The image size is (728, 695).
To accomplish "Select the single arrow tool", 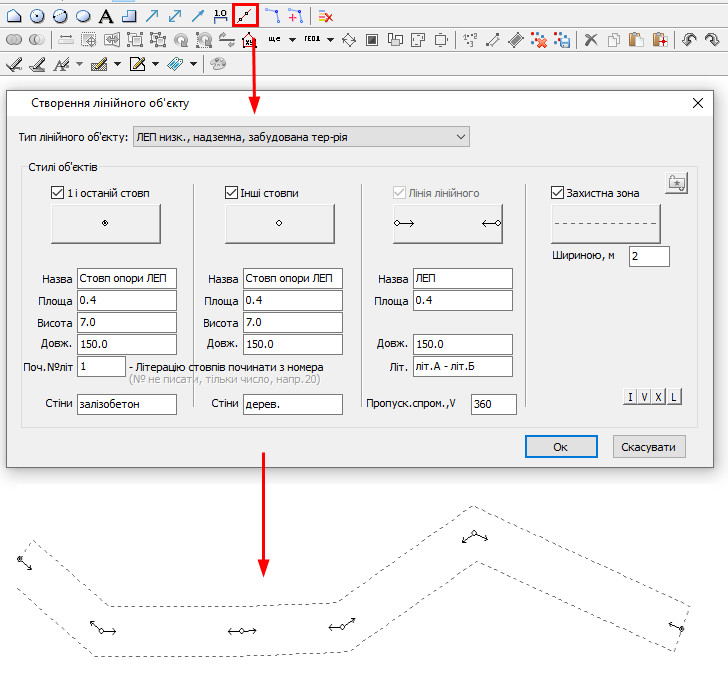I will [x=152, y=16].
